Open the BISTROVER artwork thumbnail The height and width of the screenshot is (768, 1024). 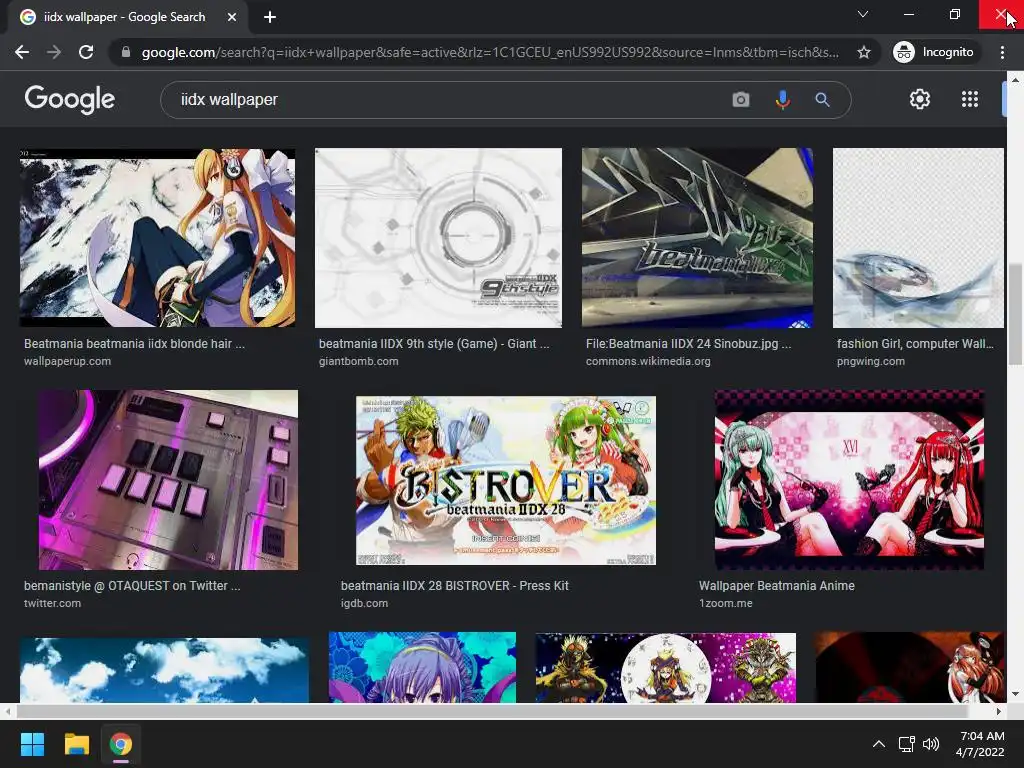[505, 481]
